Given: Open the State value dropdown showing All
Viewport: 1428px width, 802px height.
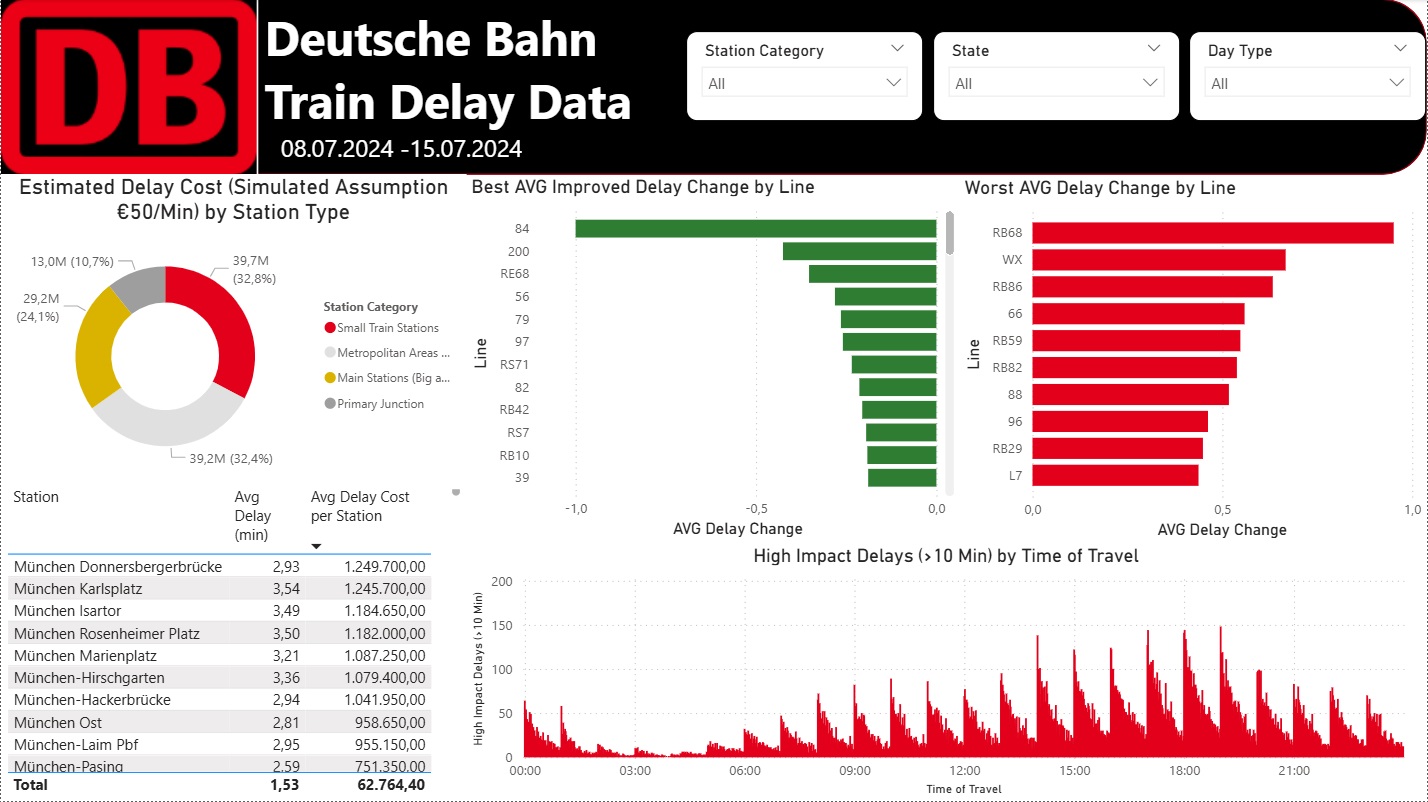Looking at the screenshot, I should pyautogui.click(x=1056, y=83).
